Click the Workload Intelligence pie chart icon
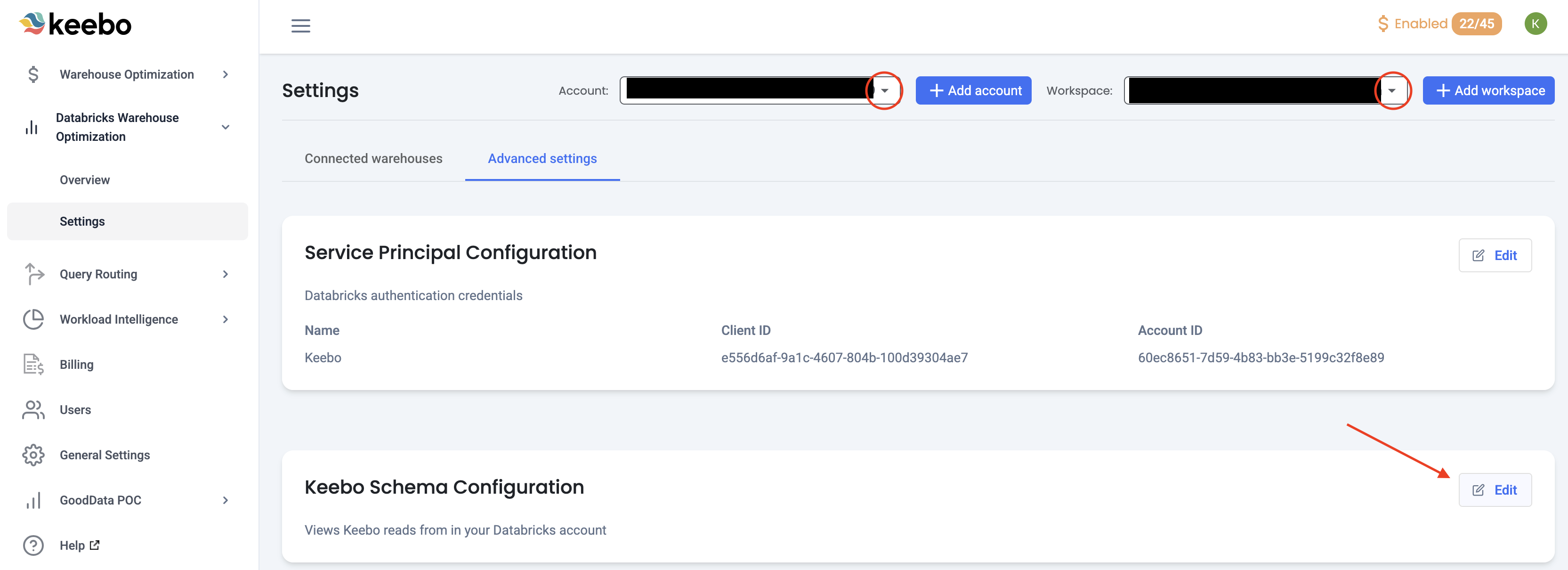 click(x=33, y=319)
